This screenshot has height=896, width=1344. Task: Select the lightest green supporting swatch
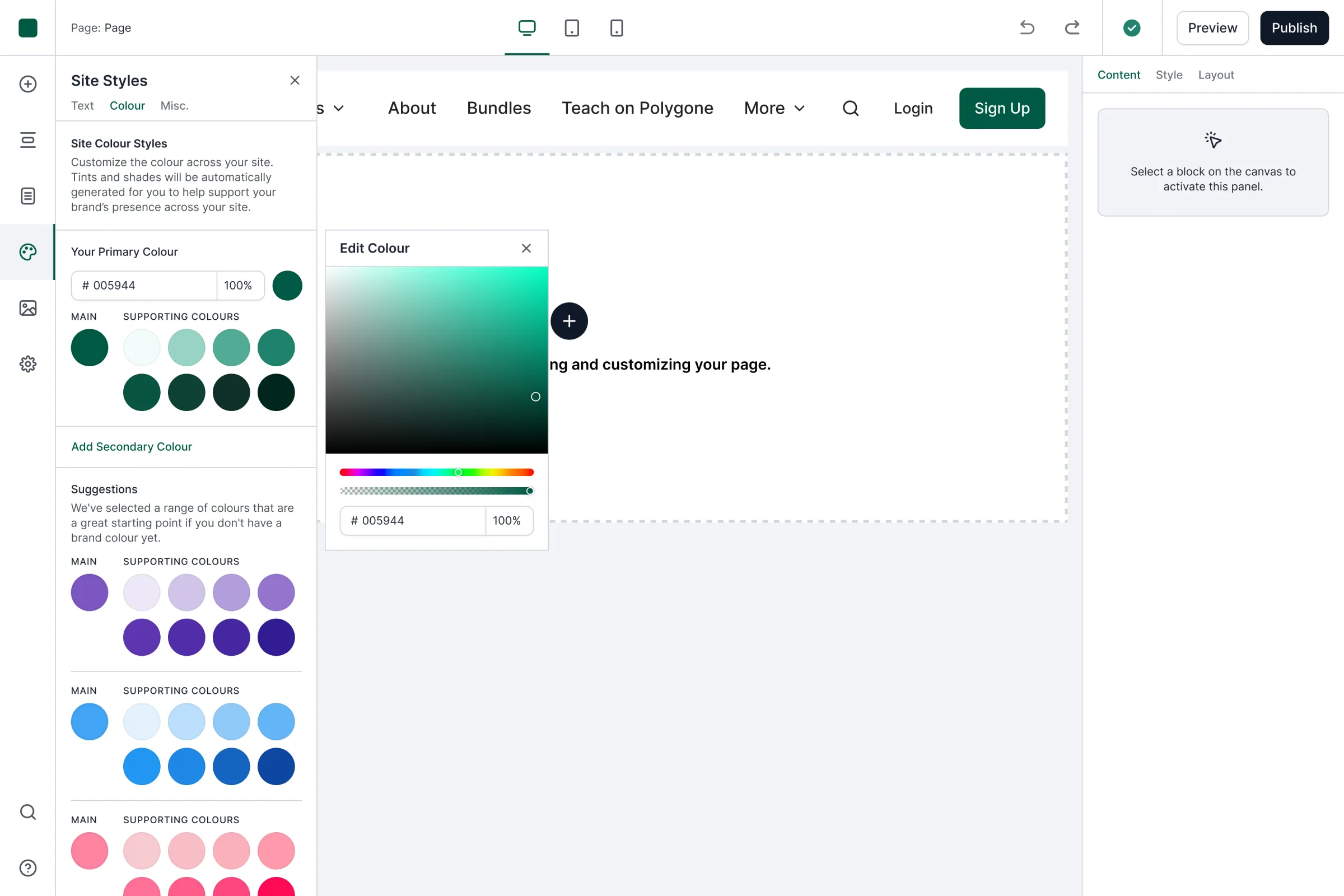(x=142, y=347)
